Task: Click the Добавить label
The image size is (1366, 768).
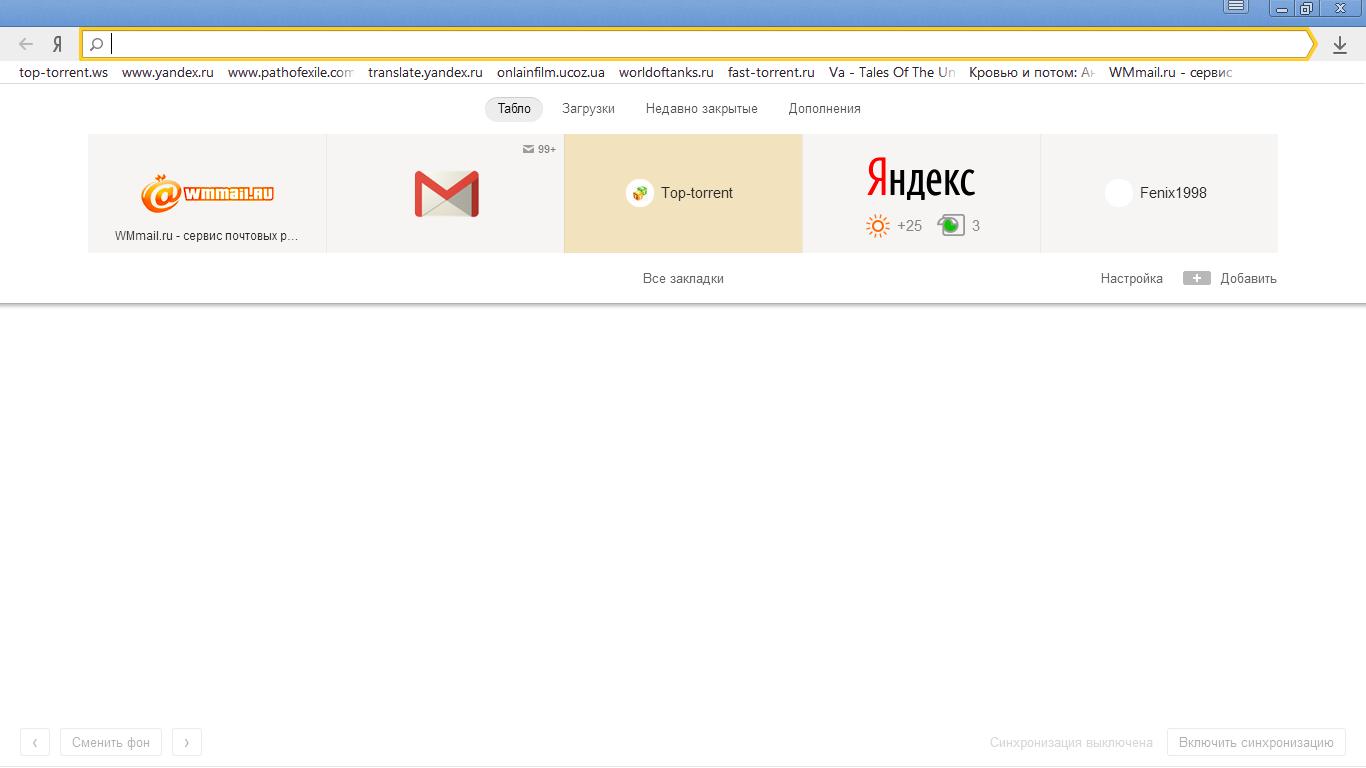Action: tap(1248, 279)
